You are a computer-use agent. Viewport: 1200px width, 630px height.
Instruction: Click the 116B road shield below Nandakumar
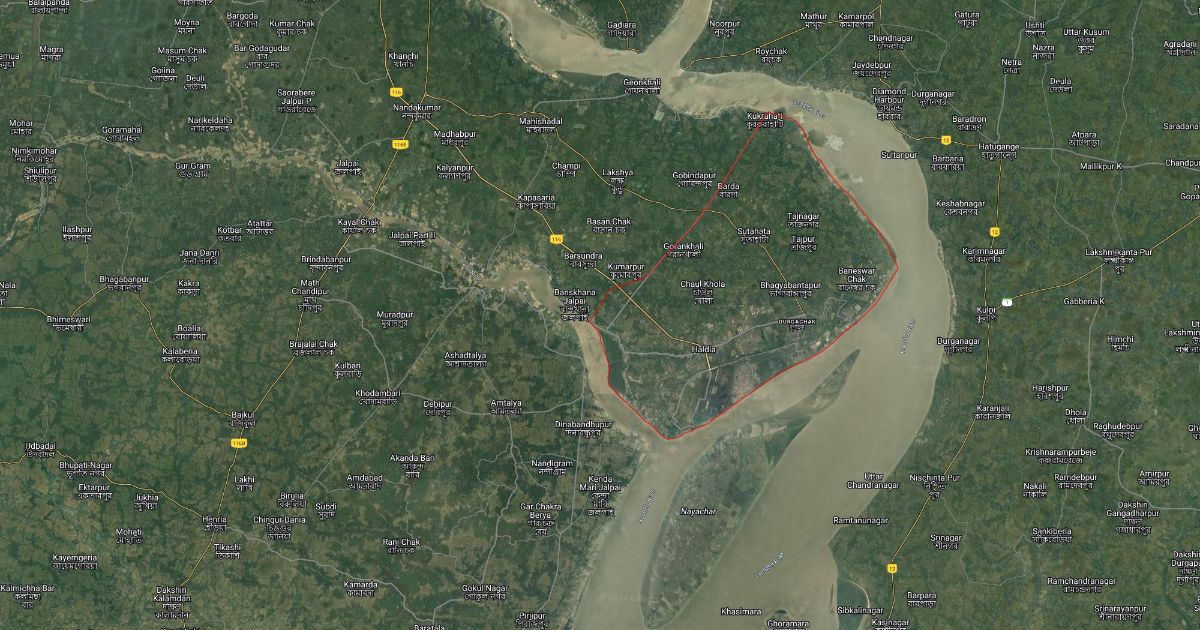[401, 144]
